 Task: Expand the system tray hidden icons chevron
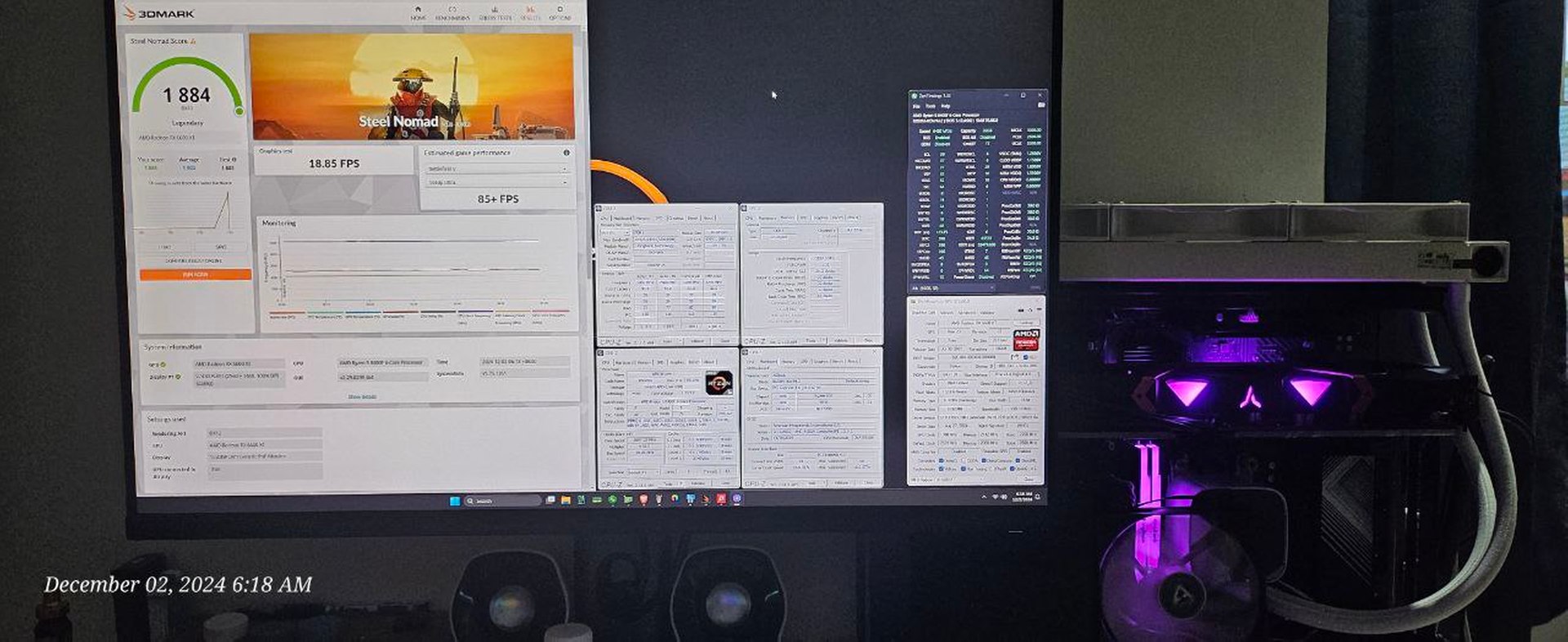click(x=984, y=497)
